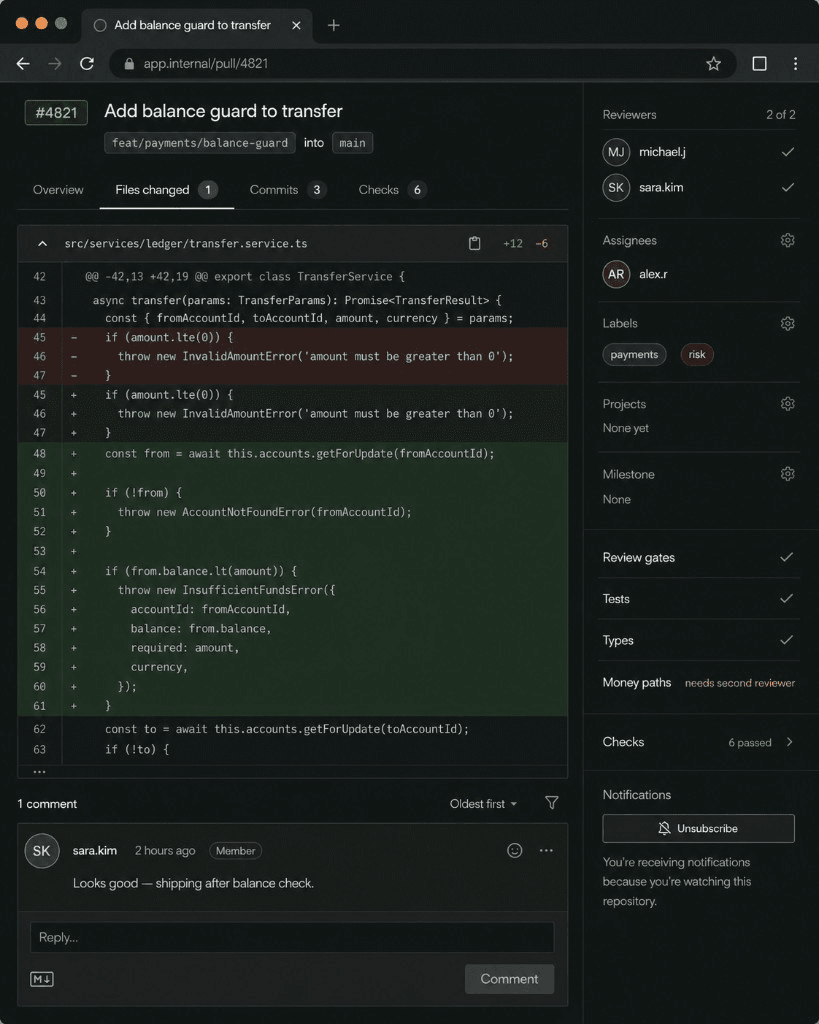
Task: Click the 'Tests' gate row
Action: 698,599
